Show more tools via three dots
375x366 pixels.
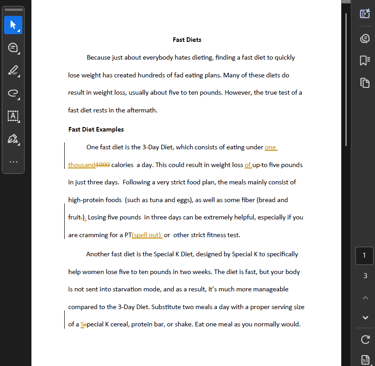(x=13, y=162)
